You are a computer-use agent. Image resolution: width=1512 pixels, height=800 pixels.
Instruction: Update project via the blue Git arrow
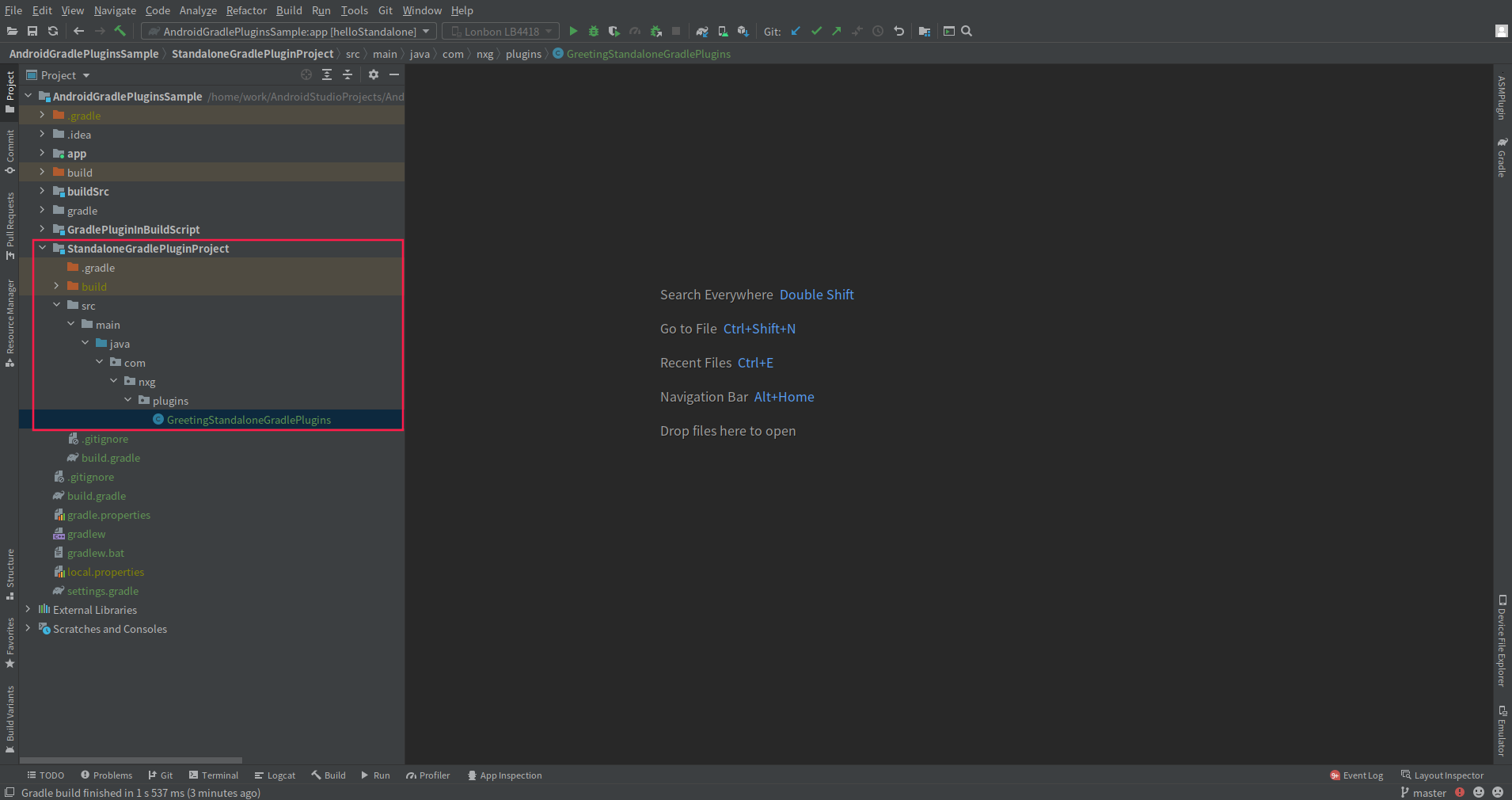pos(796,32)
